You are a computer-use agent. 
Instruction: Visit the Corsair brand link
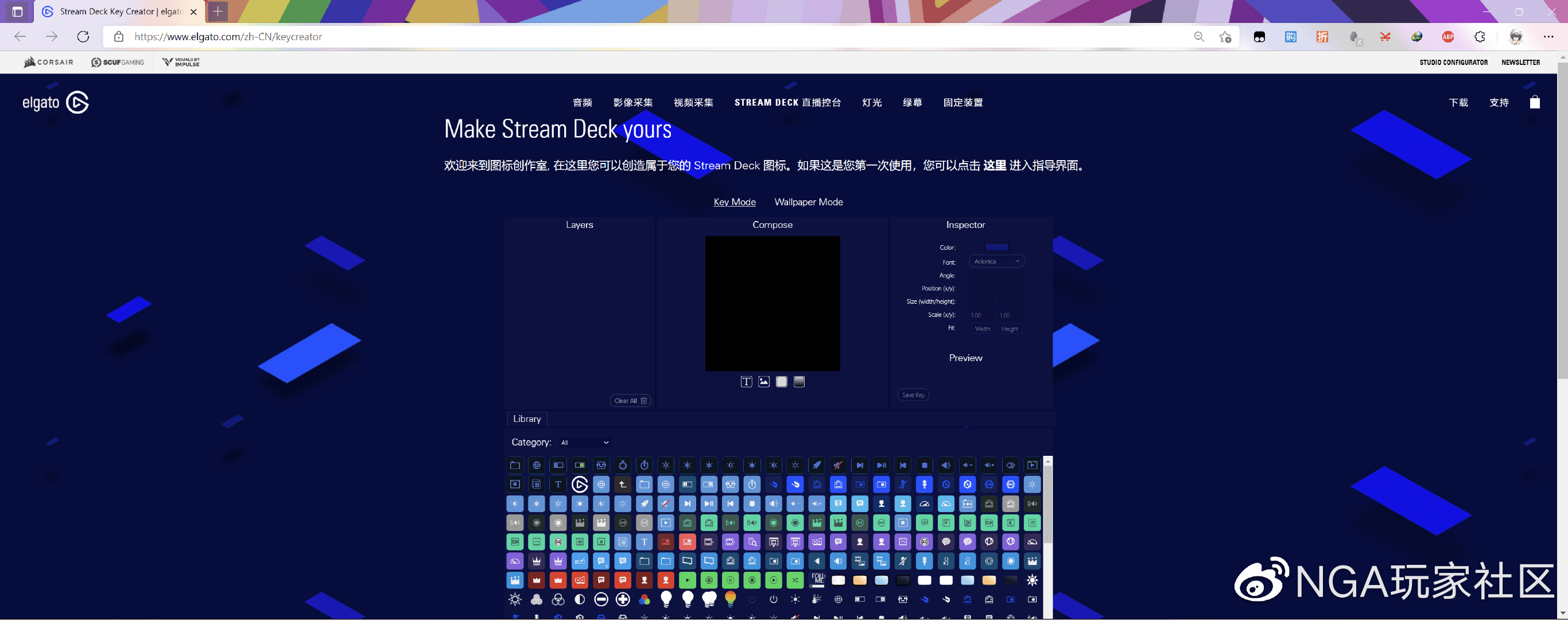click(48, 62)
